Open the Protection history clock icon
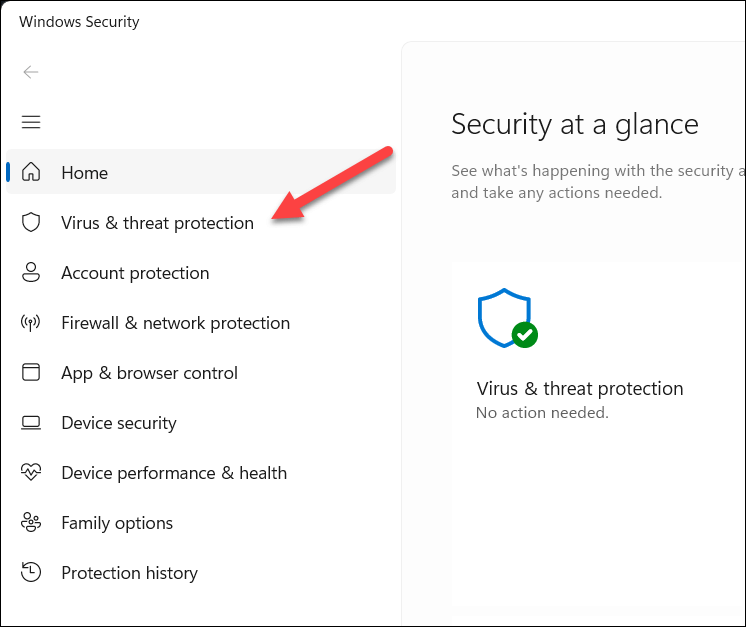Screen dimensions: 746x627 (x=31, y=572)
